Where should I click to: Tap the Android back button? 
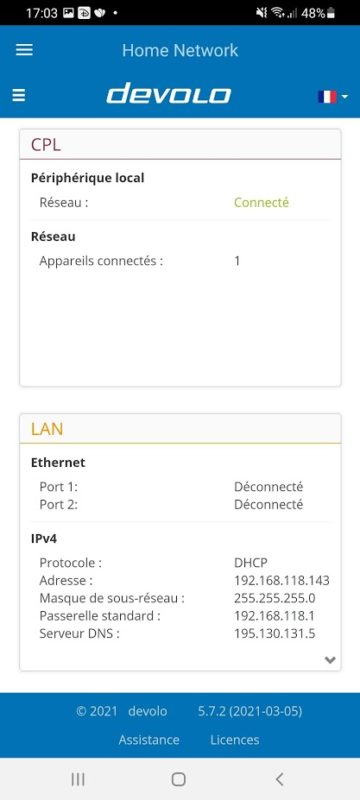click(x=279, y=779)
